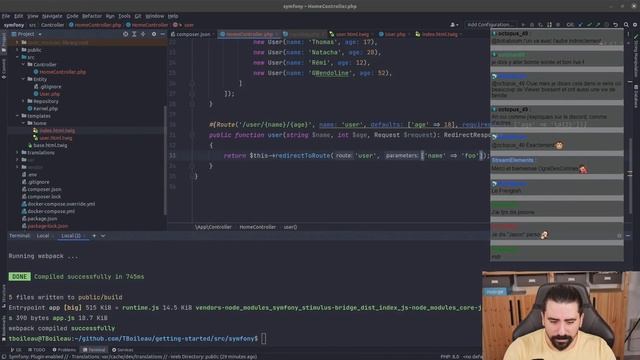640x360 pixels.
Task: Expand the public folder
Action: [x=18, y=50]
